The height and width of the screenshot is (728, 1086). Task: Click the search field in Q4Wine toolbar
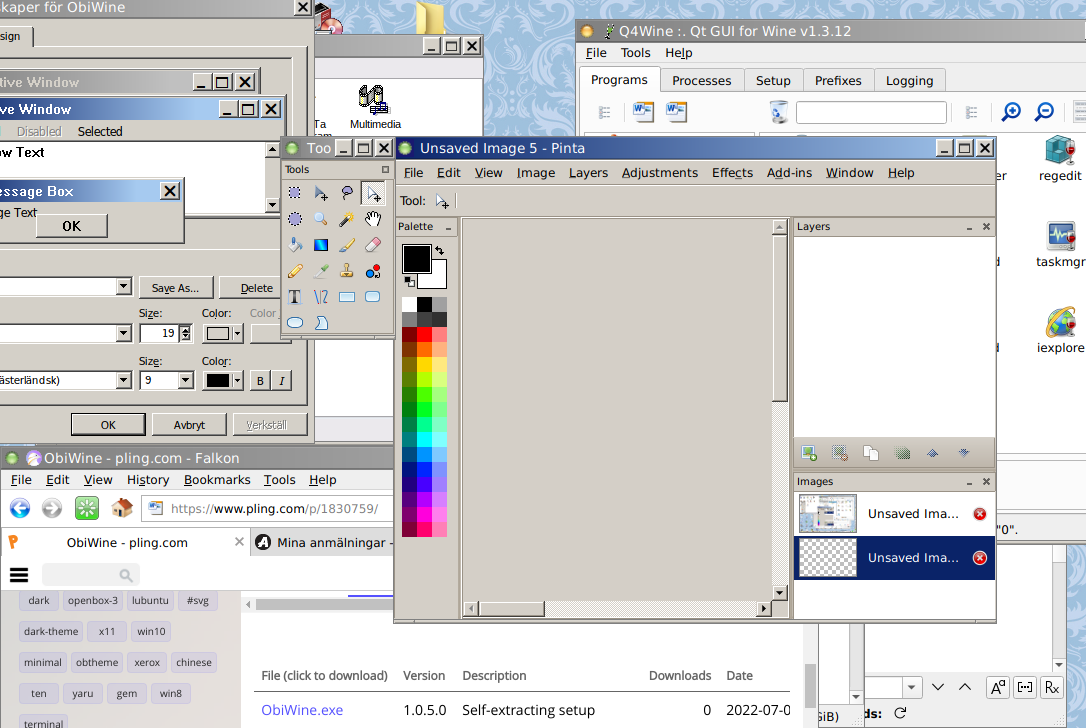[x=871, y=112]
